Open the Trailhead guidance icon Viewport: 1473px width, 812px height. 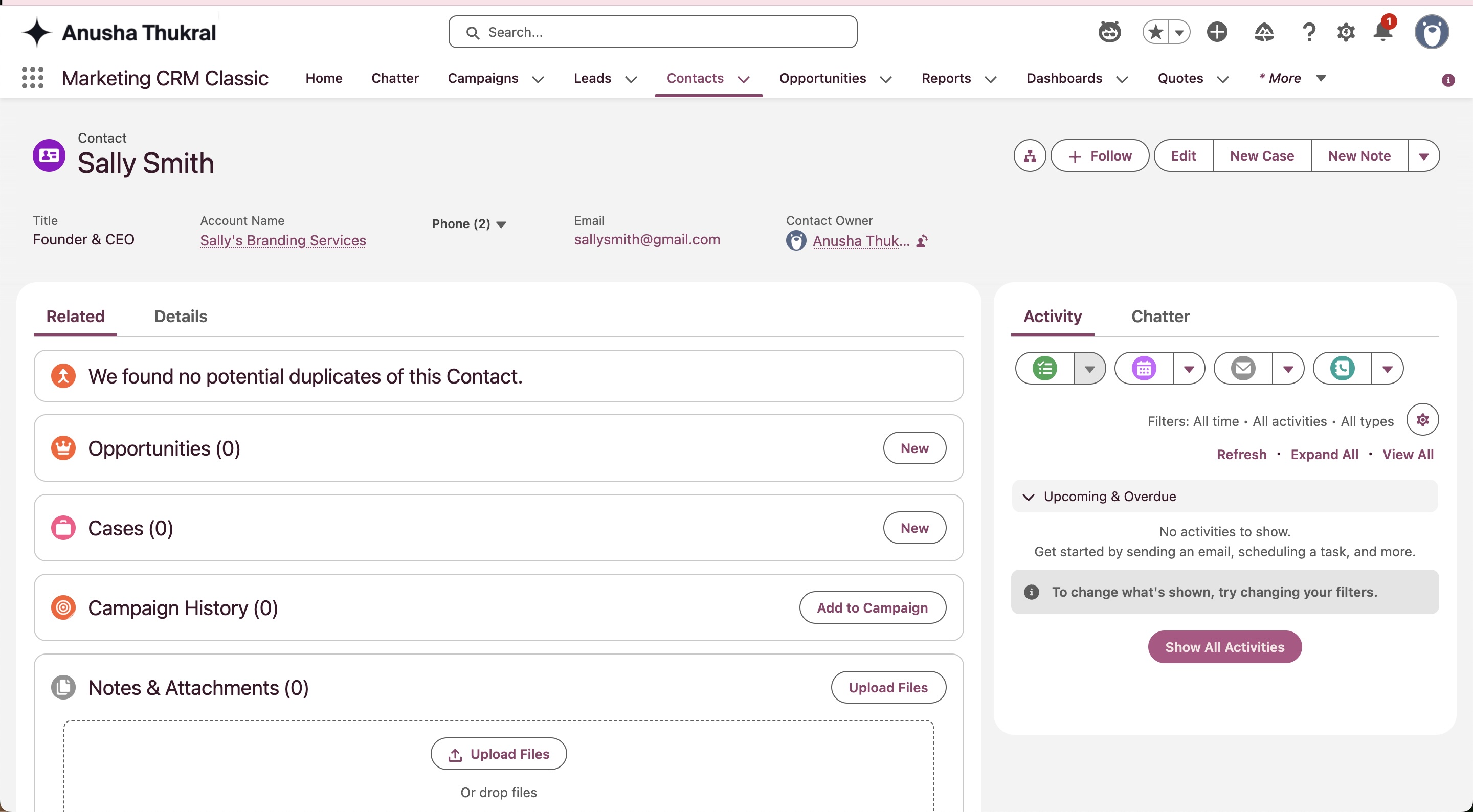coord(1264,32)
